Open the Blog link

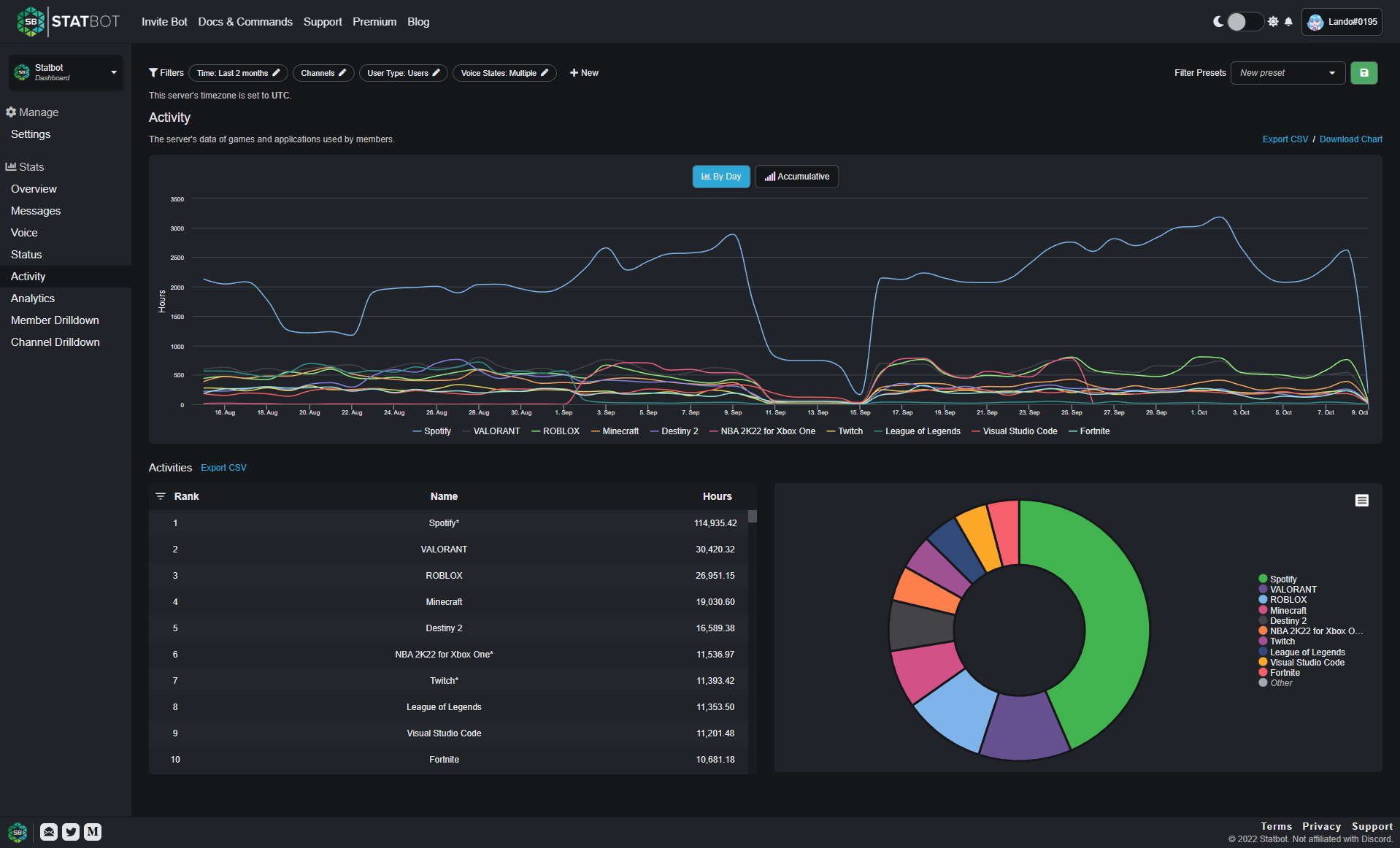point(418,22)
